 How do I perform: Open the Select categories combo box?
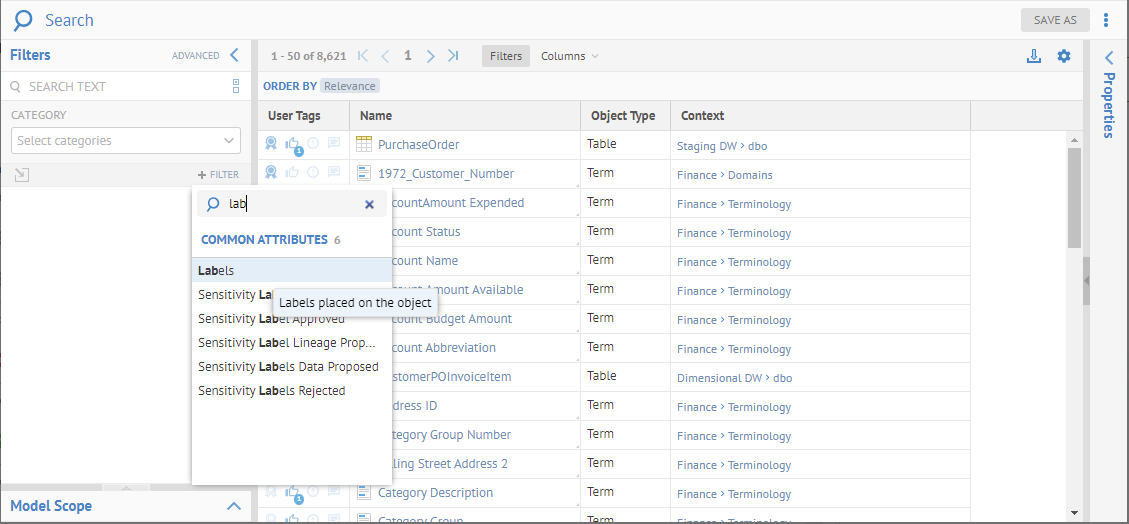click(x=126, y=141)
